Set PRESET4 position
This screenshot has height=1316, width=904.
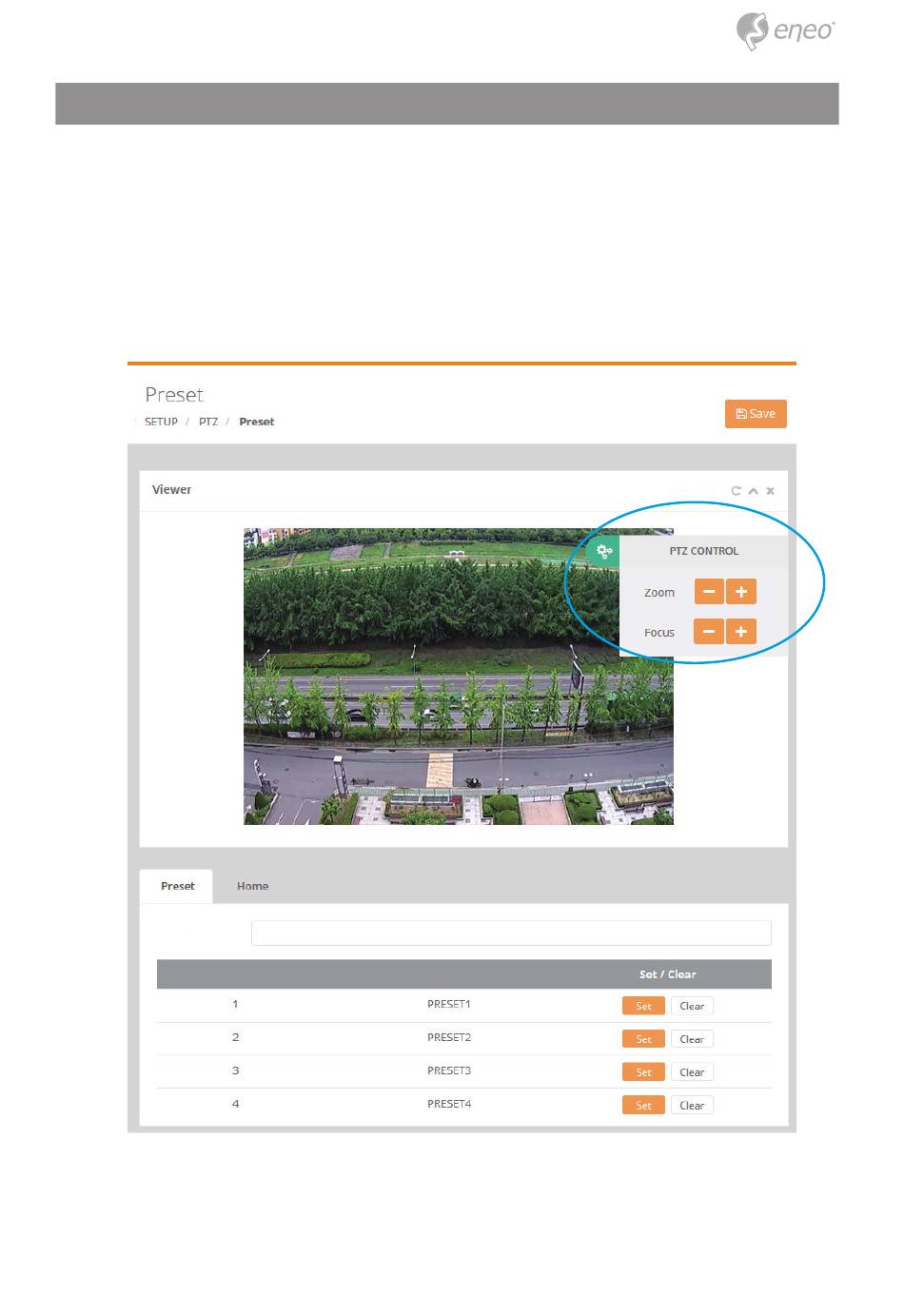pos(644,1106)
